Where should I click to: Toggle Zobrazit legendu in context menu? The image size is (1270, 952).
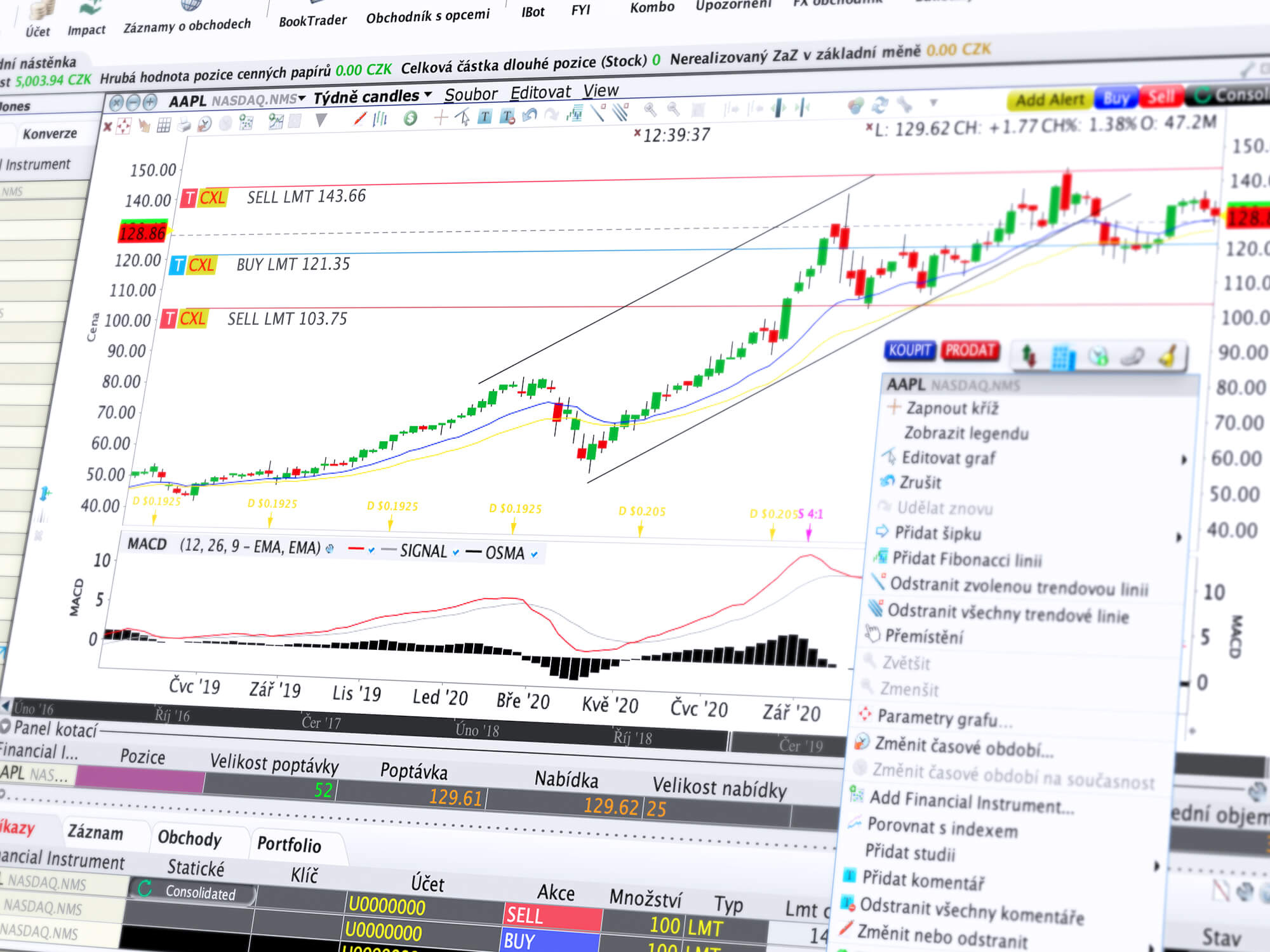(x=966, y=433)
